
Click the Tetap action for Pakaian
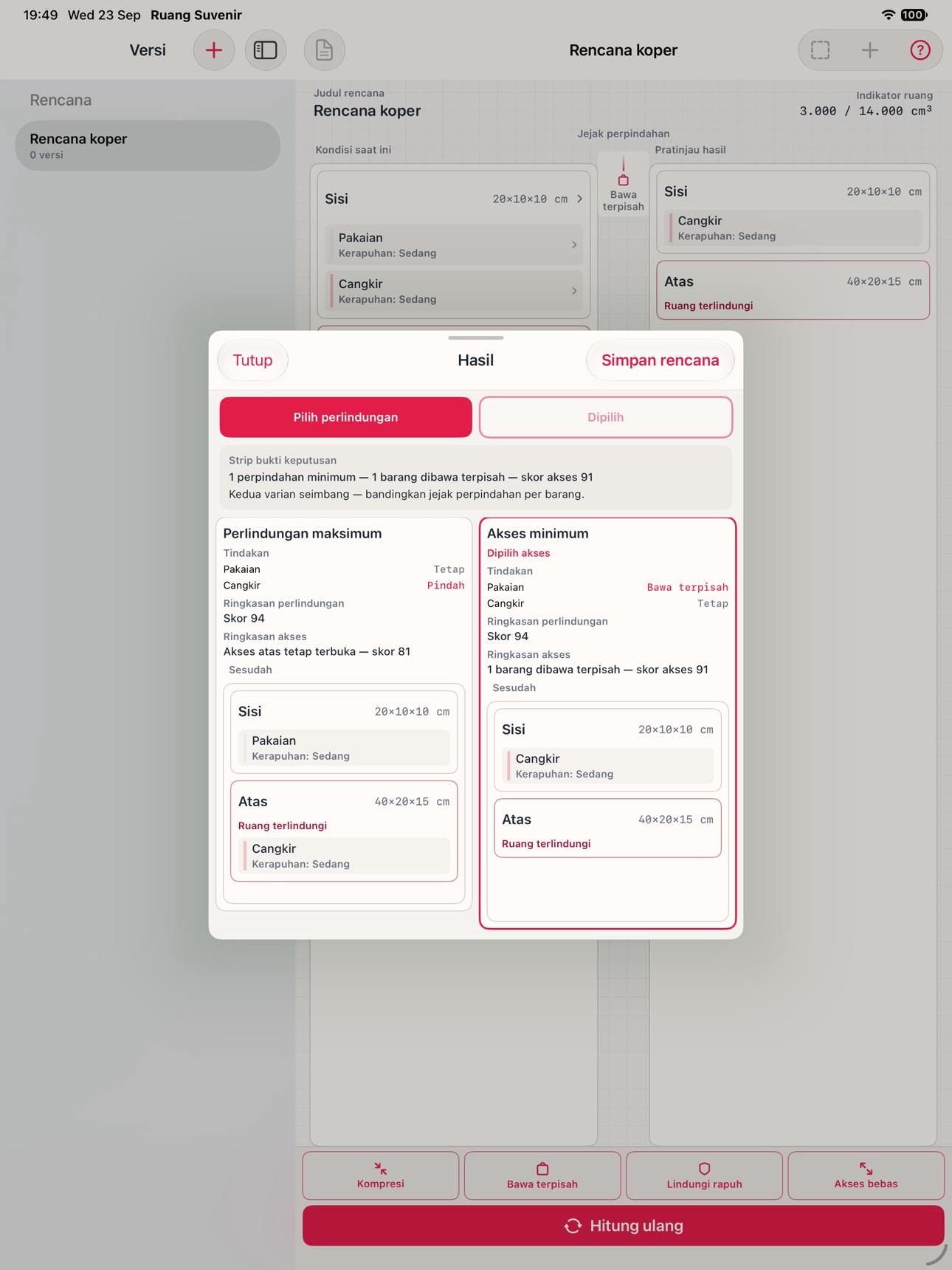click(449, 569)
